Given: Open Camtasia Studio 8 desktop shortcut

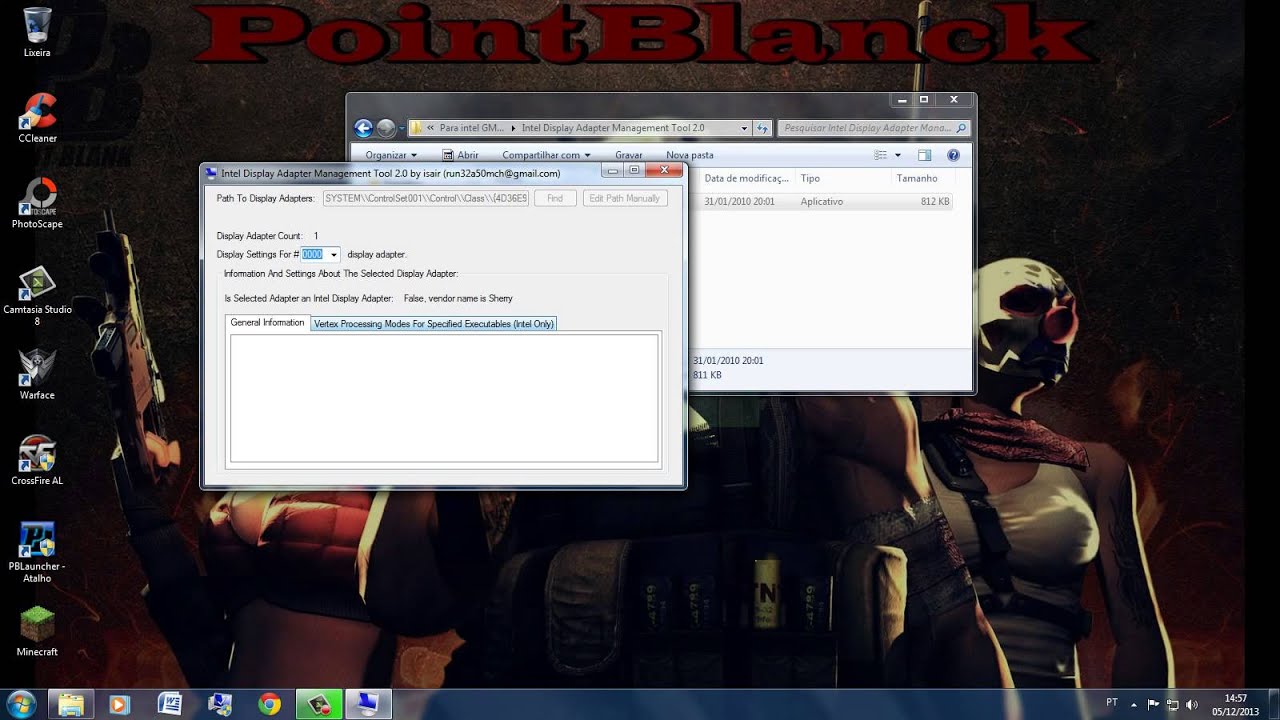Looking at the screenshot, I should point(37,295).
